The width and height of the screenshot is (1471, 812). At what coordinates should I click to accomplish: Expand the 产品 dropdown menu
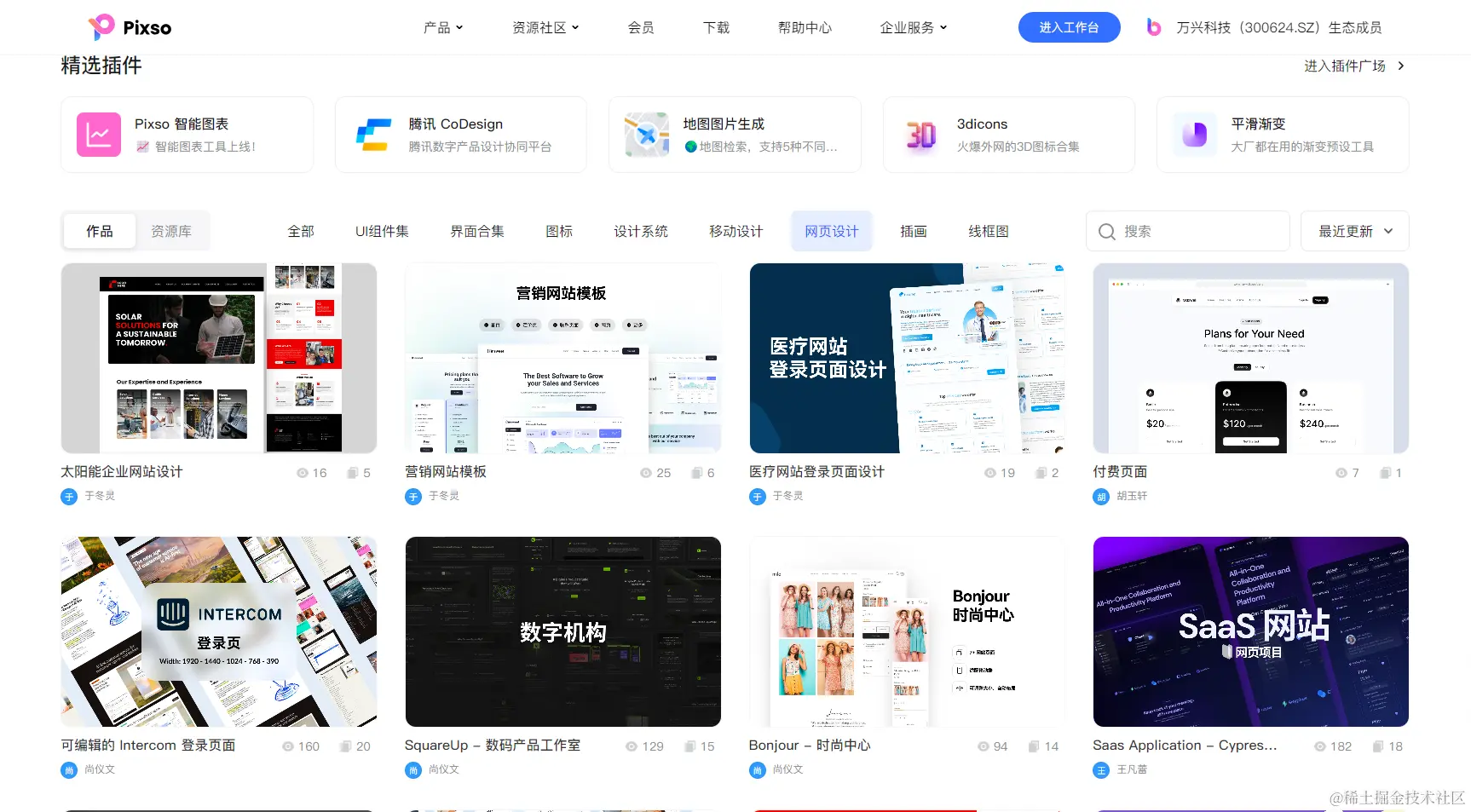(443, 26)
